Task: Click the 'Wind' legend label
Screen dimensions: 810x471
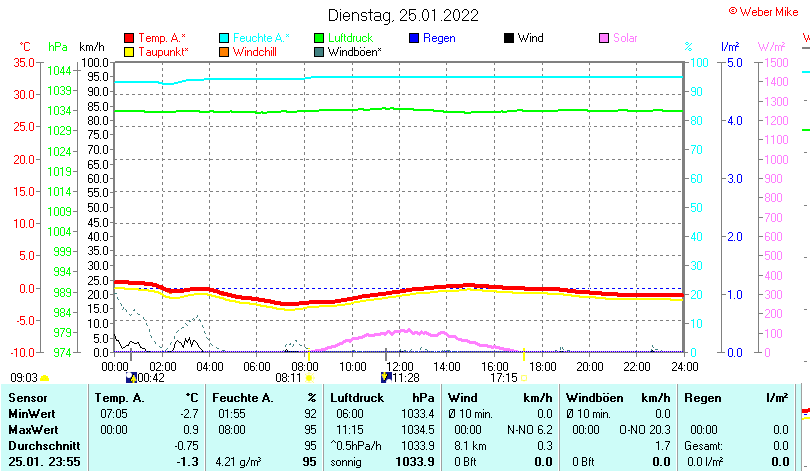Action: [x=531, y=38]
